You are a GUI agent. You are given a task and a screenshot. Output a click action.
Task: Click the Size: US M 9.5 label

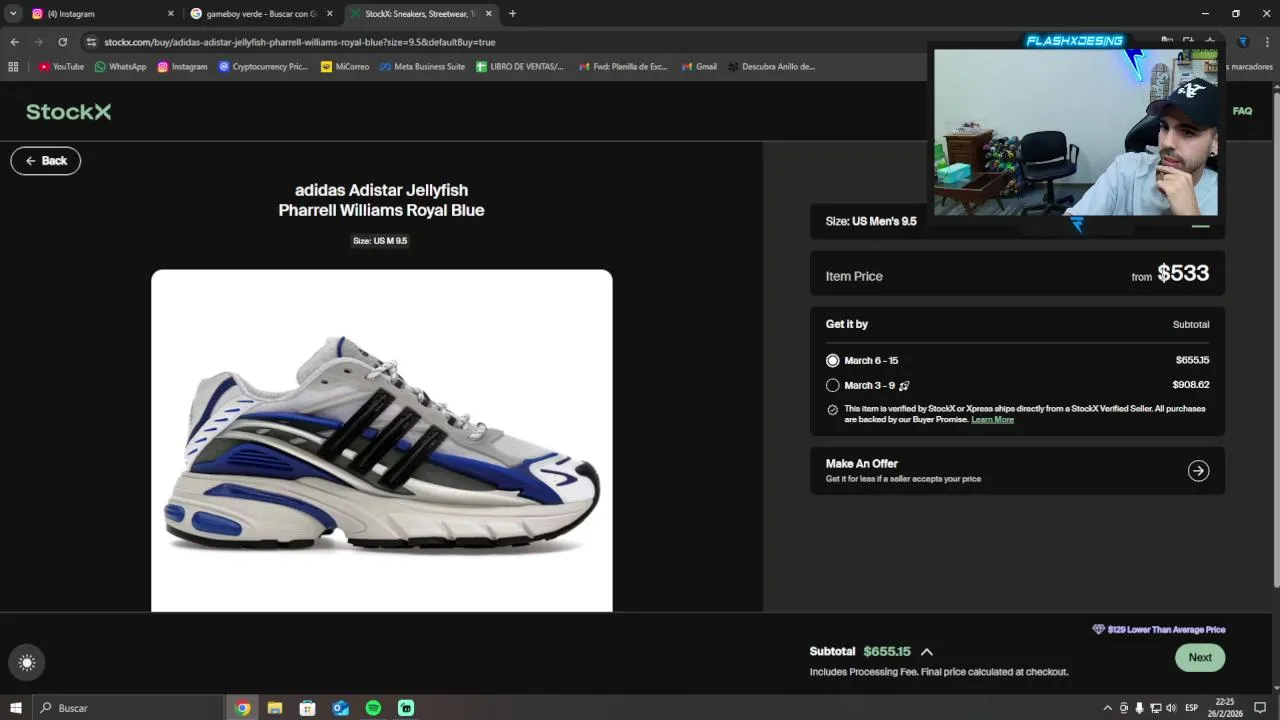tap(380, 241)
